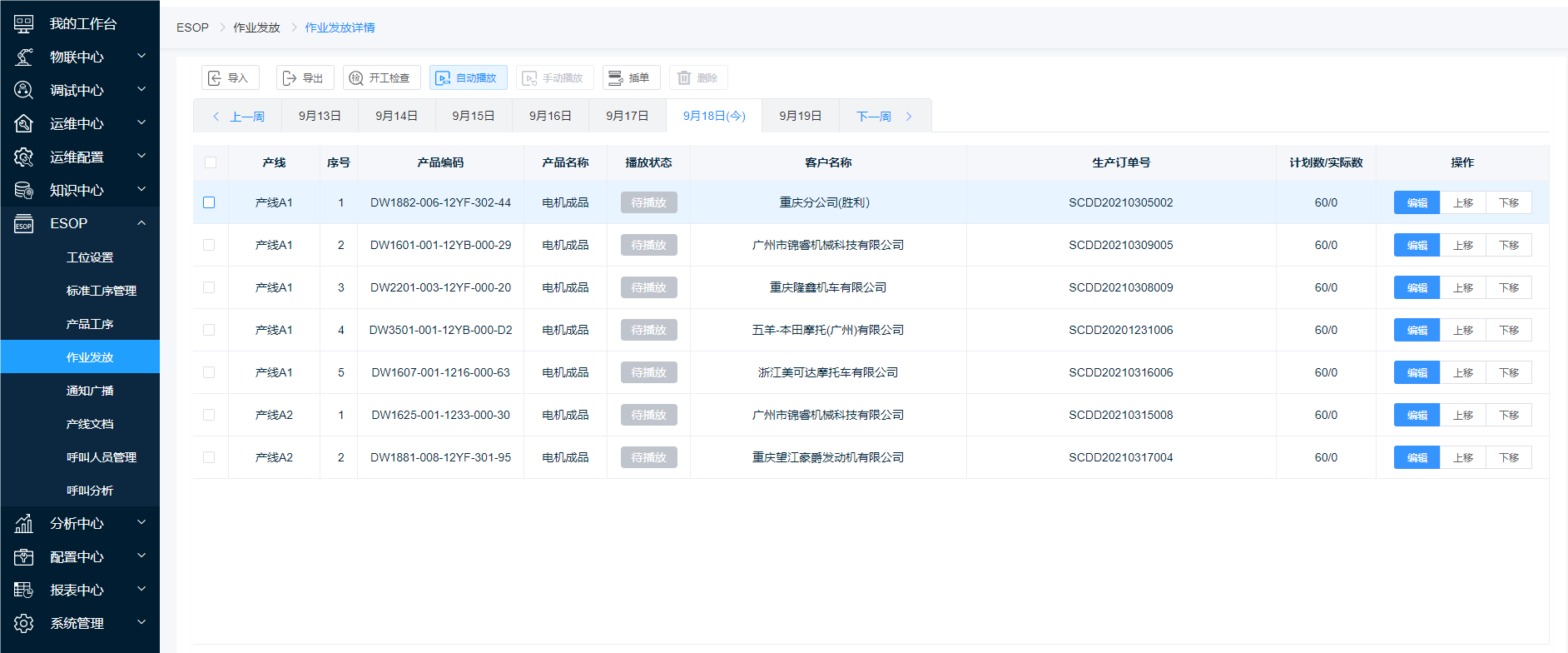Expand the 配置中心 submenu arrow

point(141,556)
